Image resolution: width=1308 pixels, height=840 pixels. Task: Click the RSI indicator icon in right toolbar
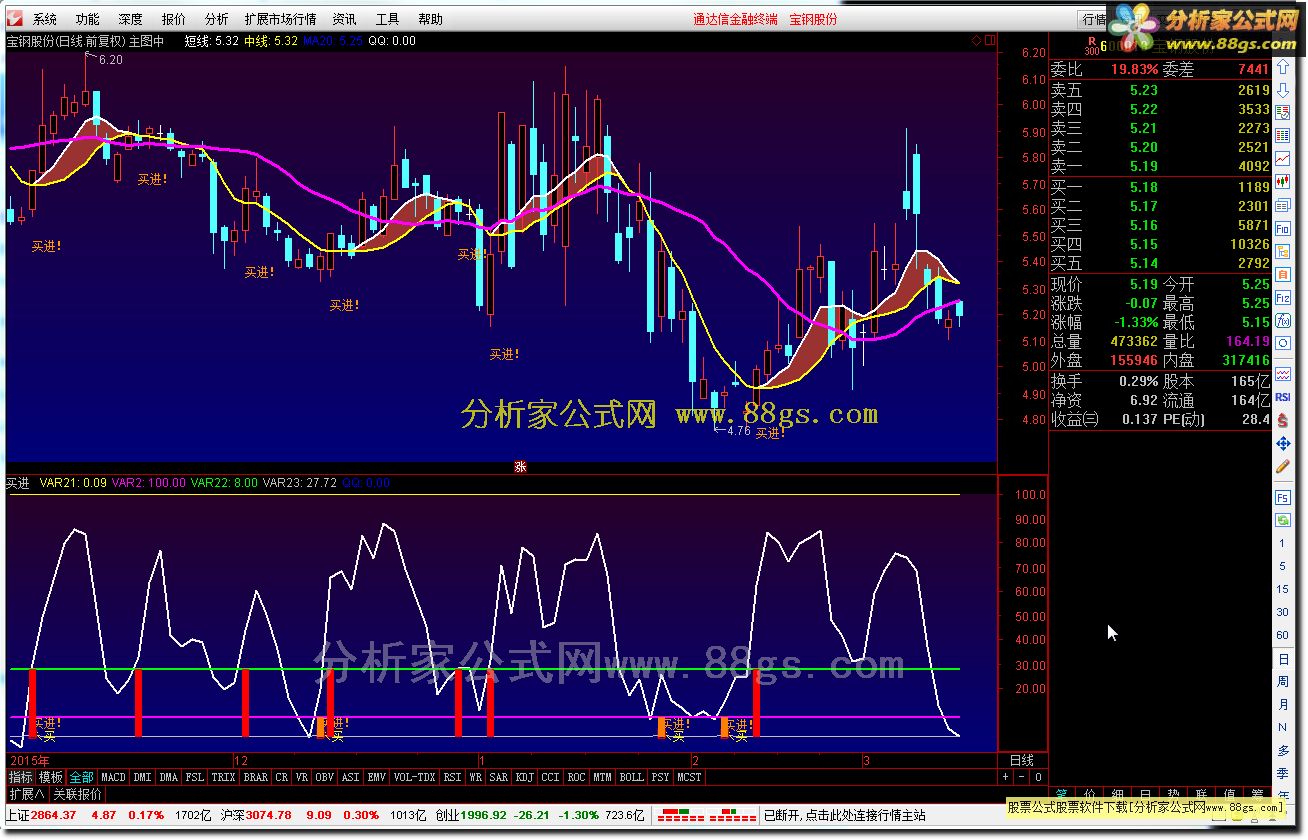tap(1283, 397)
